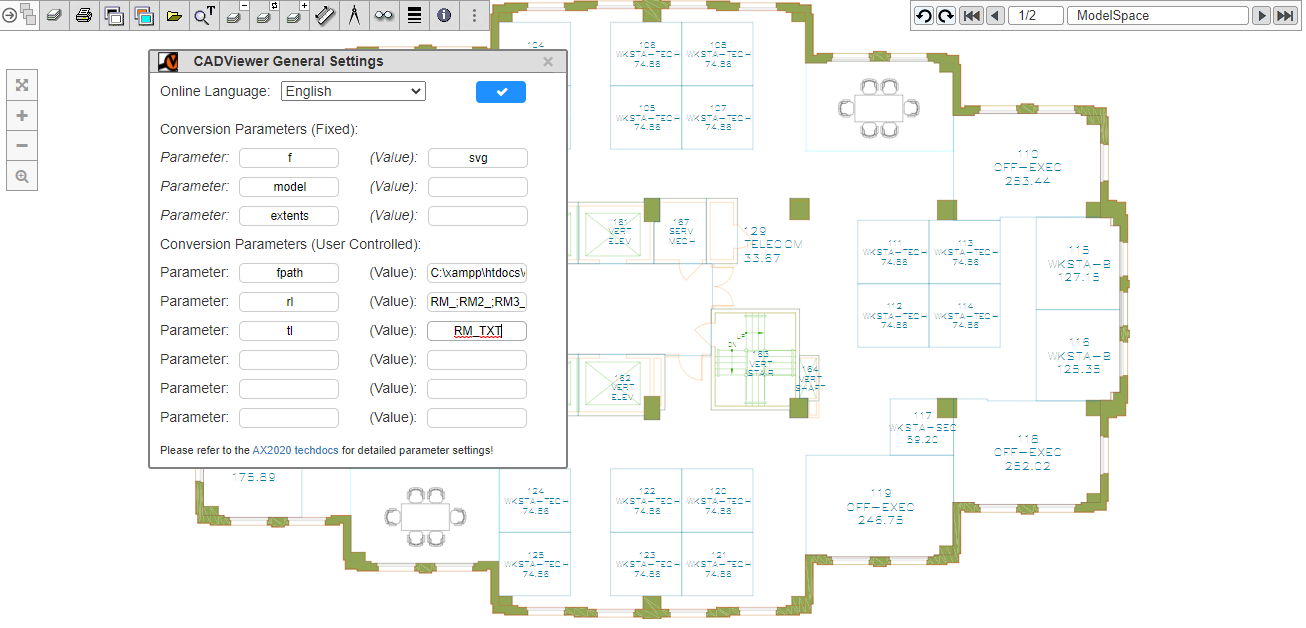1306x628 pixels.
Task: Click the empty value field beside model
Action: click(478, 187)
